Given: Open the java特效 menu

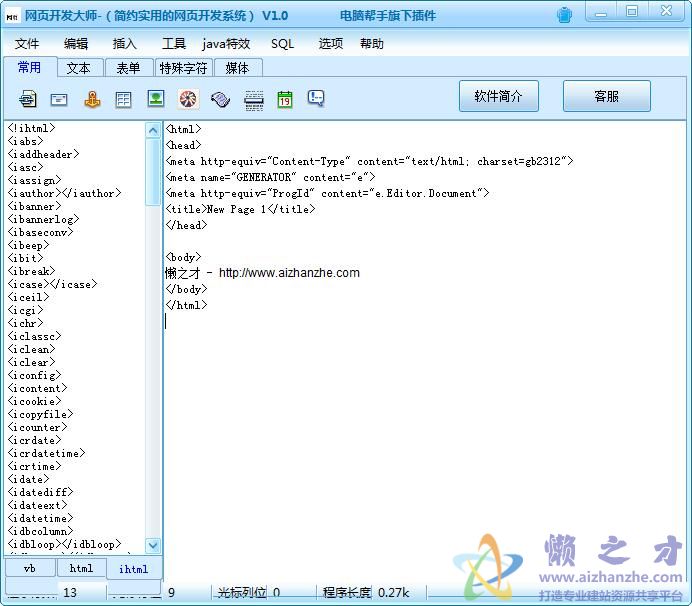Looking at the screenshot, I should (226, 43).
